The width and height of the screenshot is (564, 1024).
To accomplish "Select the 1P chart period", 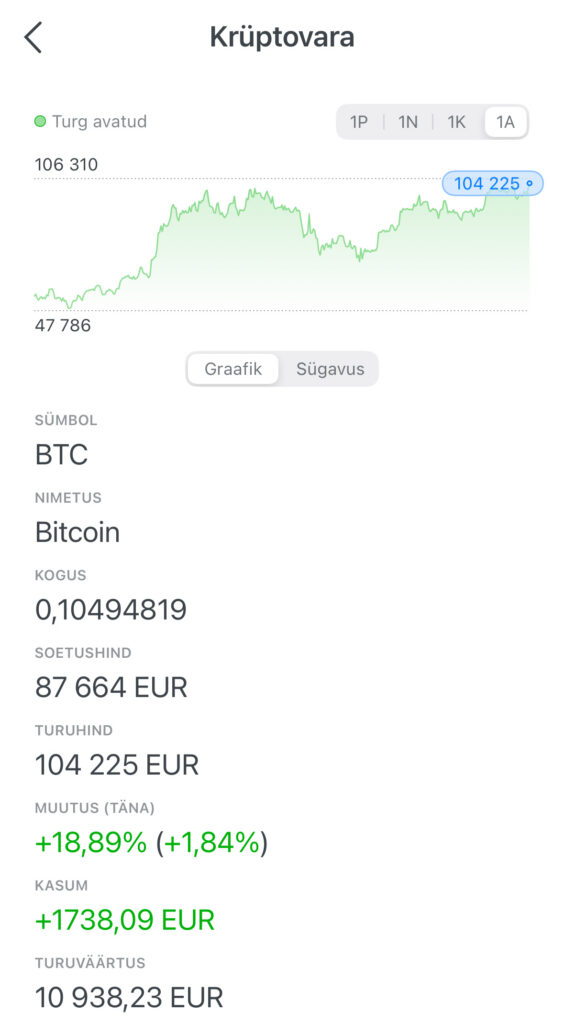I will (x=359, y=122).
